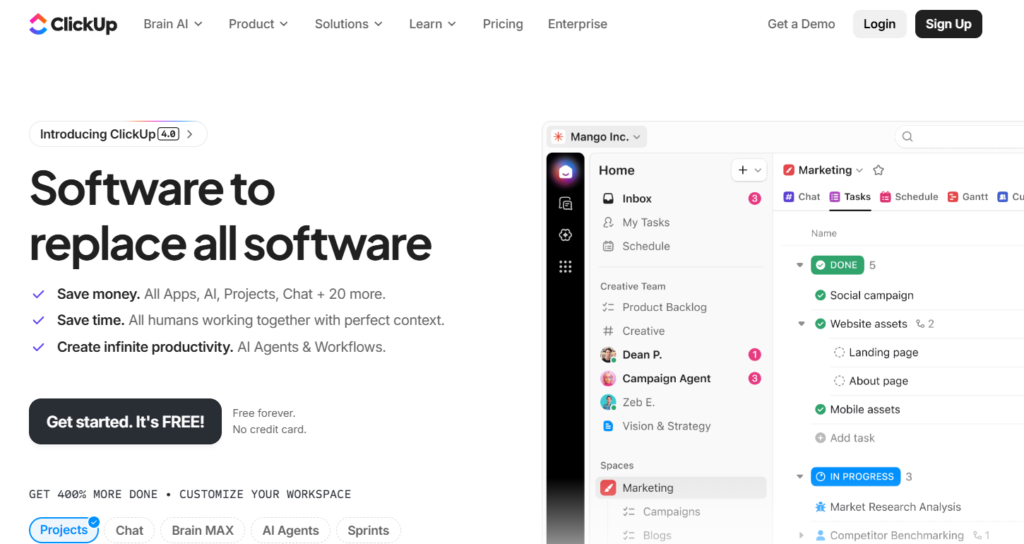Screen dimensions: 1024x544
Task: Click the Market Research Analysis bug icon
Action: 820,507
